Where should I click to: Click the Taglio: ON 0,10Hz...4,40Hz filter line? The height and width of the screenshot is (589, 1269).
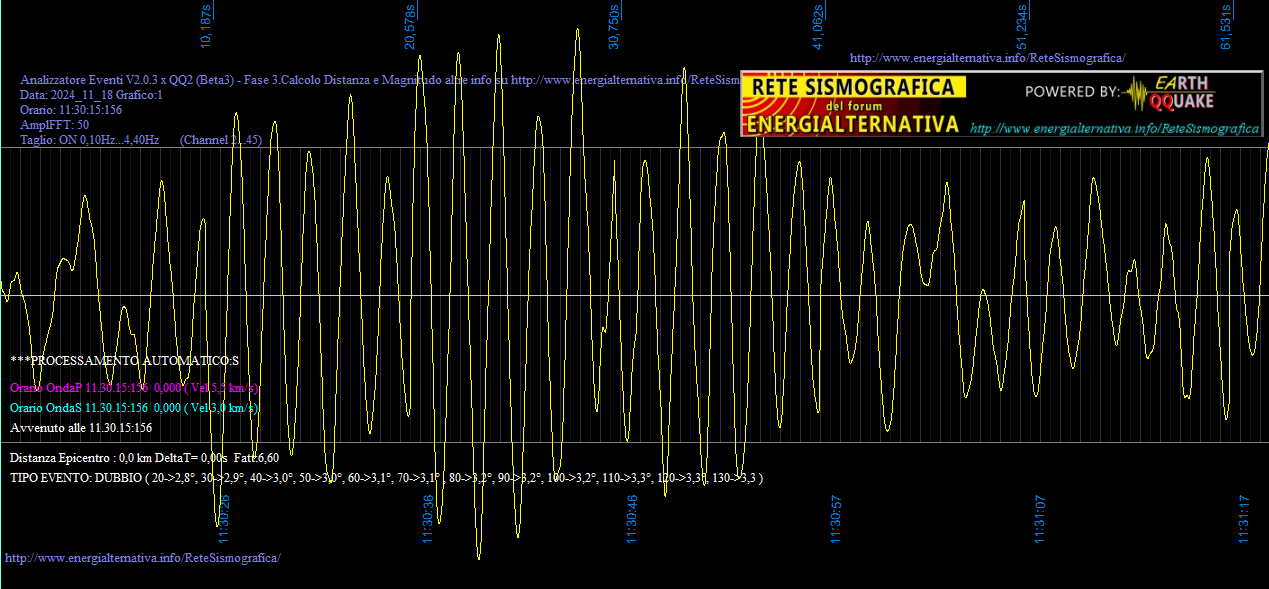click(141, 140)
